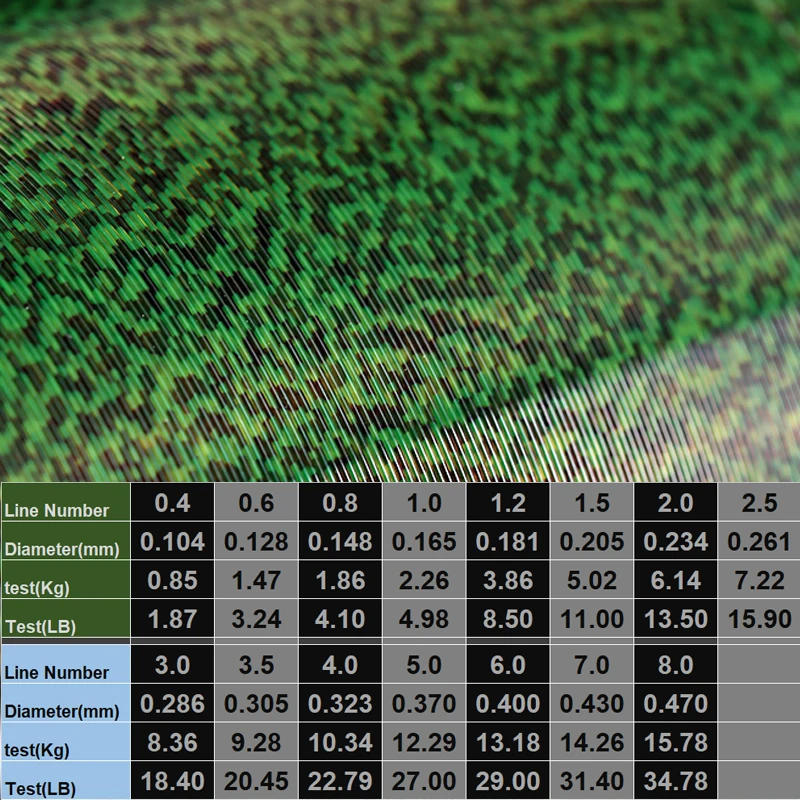The image size is (800, 800).
Task: Pick the Kg test value '8.36'
Action: click(172, 742)
